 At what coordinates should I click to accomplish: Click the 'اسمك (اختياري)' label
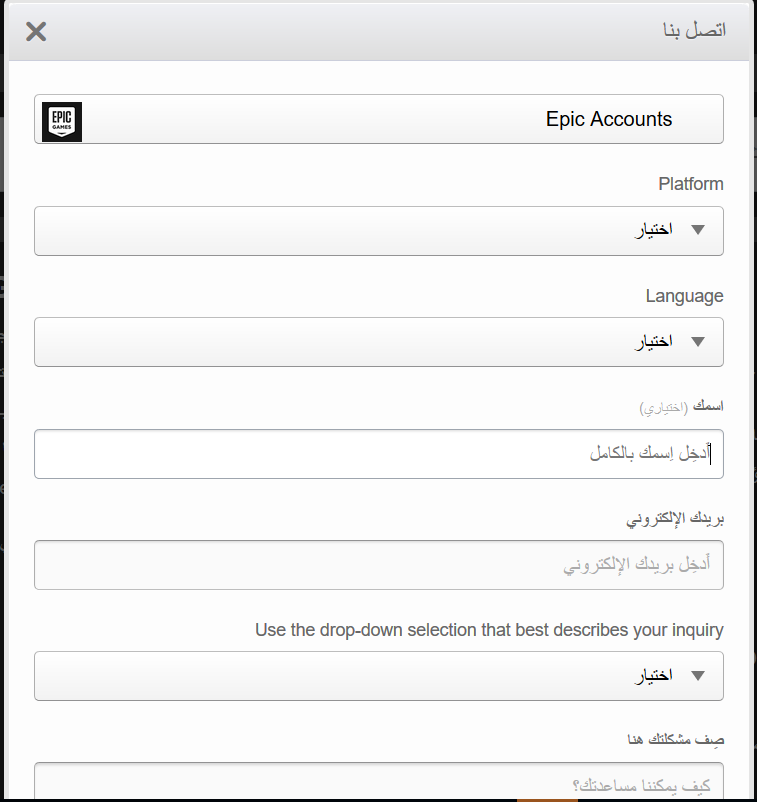(681, 407)
